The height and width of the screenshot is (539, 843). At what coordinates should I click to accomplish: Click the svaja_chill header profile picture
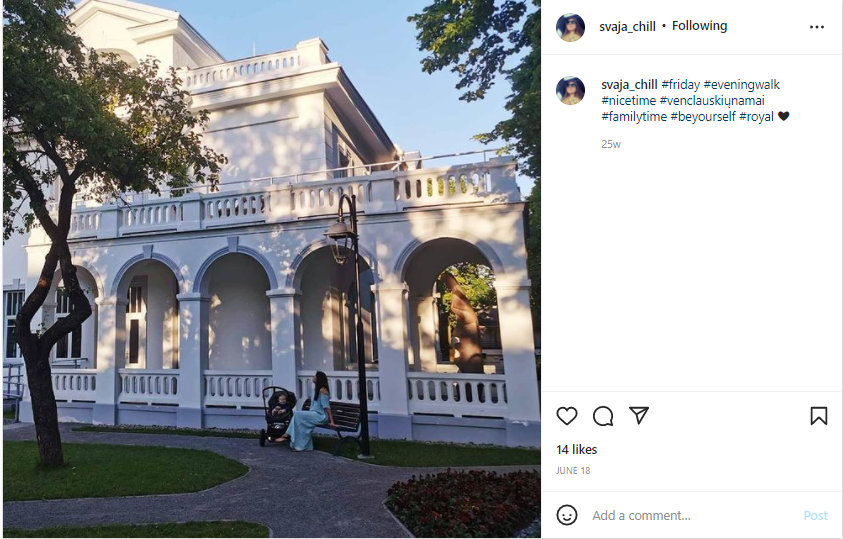(x=570, y=27)
